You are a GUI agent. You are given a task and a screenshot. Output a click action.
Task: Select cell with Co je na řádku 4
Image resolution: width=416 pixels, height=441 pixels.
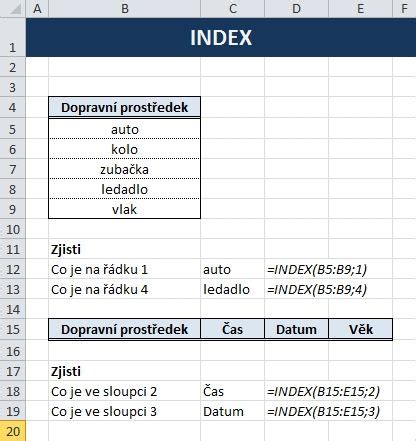click(x=125, y=289)
